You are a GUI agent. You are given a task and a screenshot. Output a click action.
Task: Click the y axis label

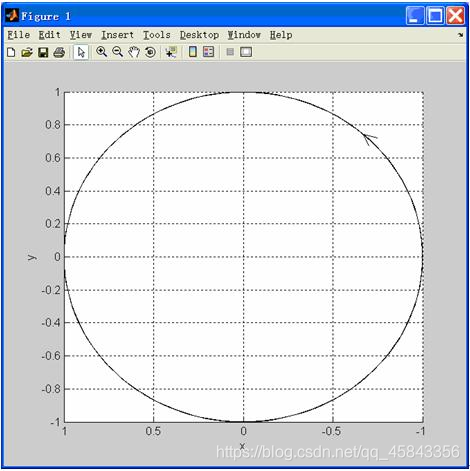tap(31, 257)
